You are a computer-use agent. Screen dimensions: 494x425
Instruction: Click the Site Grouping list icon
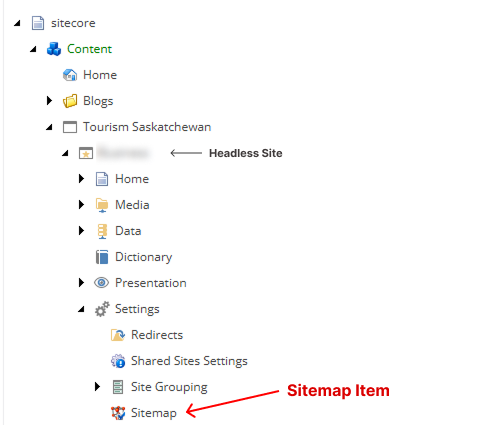(118, 387)
